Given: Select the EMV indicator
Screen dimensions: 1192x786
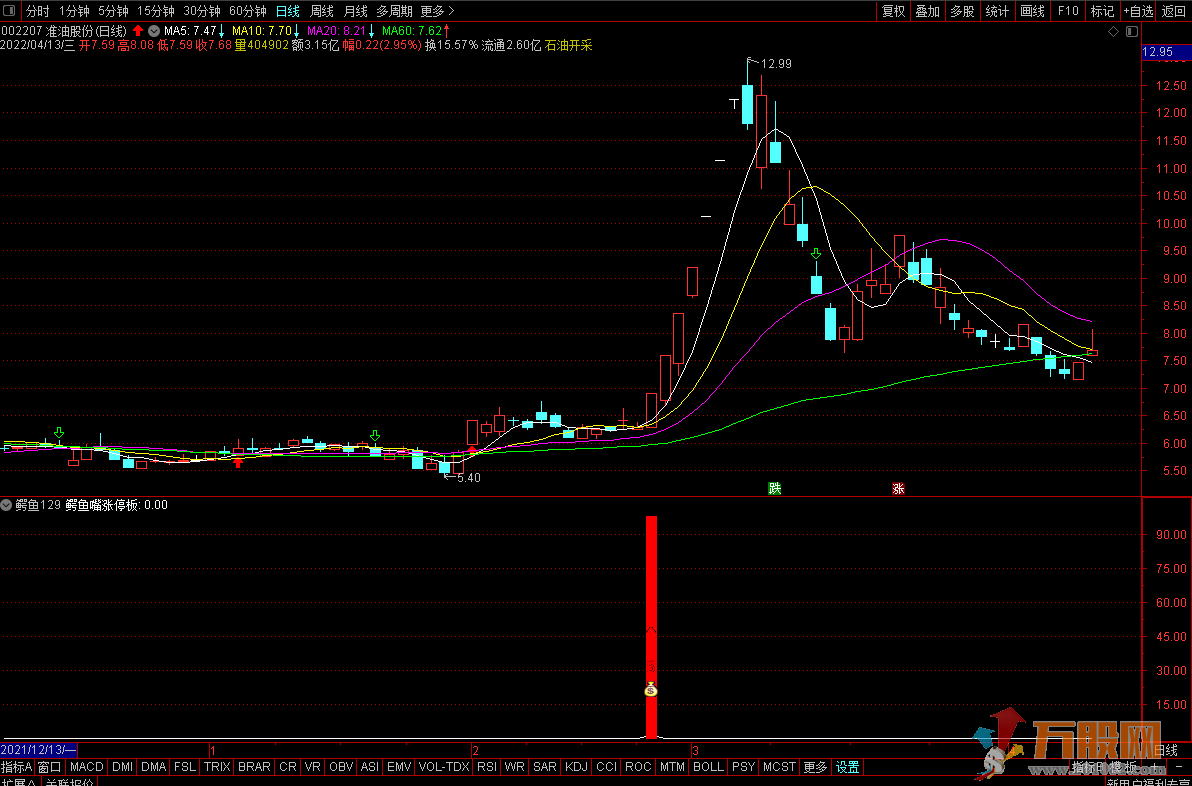Looking at the screenshot, I should pyautogui.click(x=399, y=767).
